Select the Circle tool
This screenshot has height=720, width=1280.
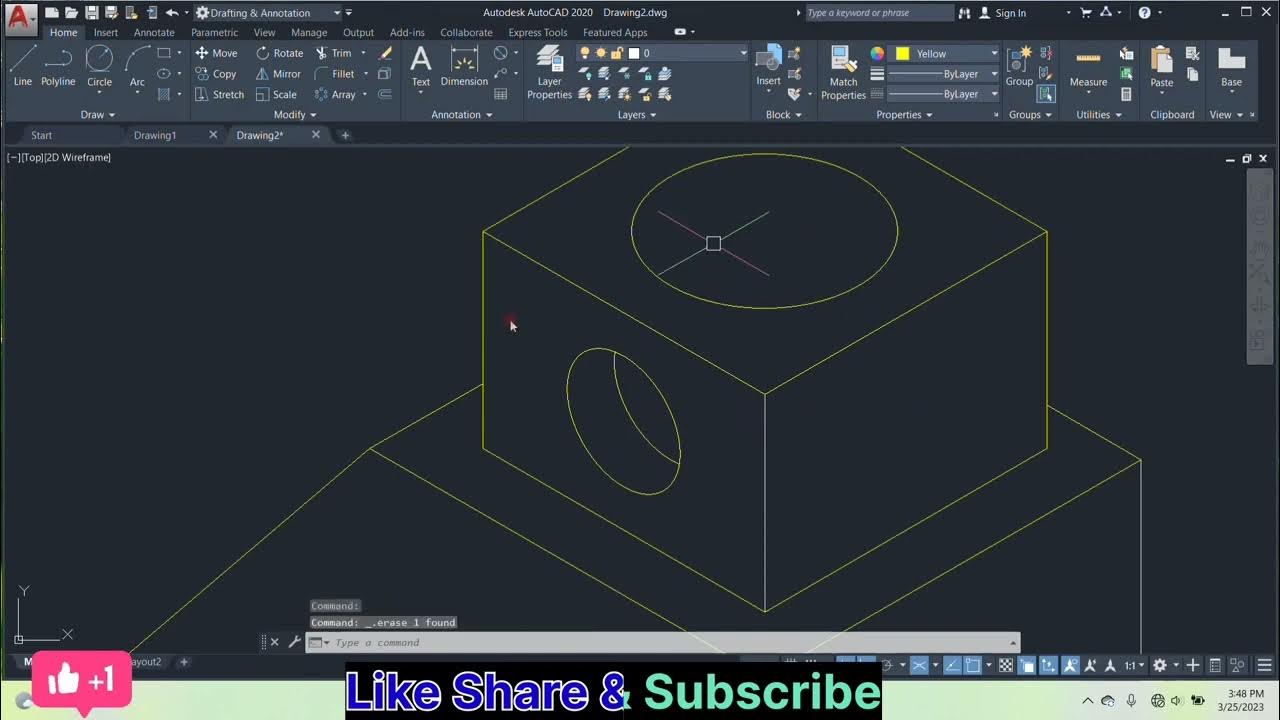[x=99, y=66]
